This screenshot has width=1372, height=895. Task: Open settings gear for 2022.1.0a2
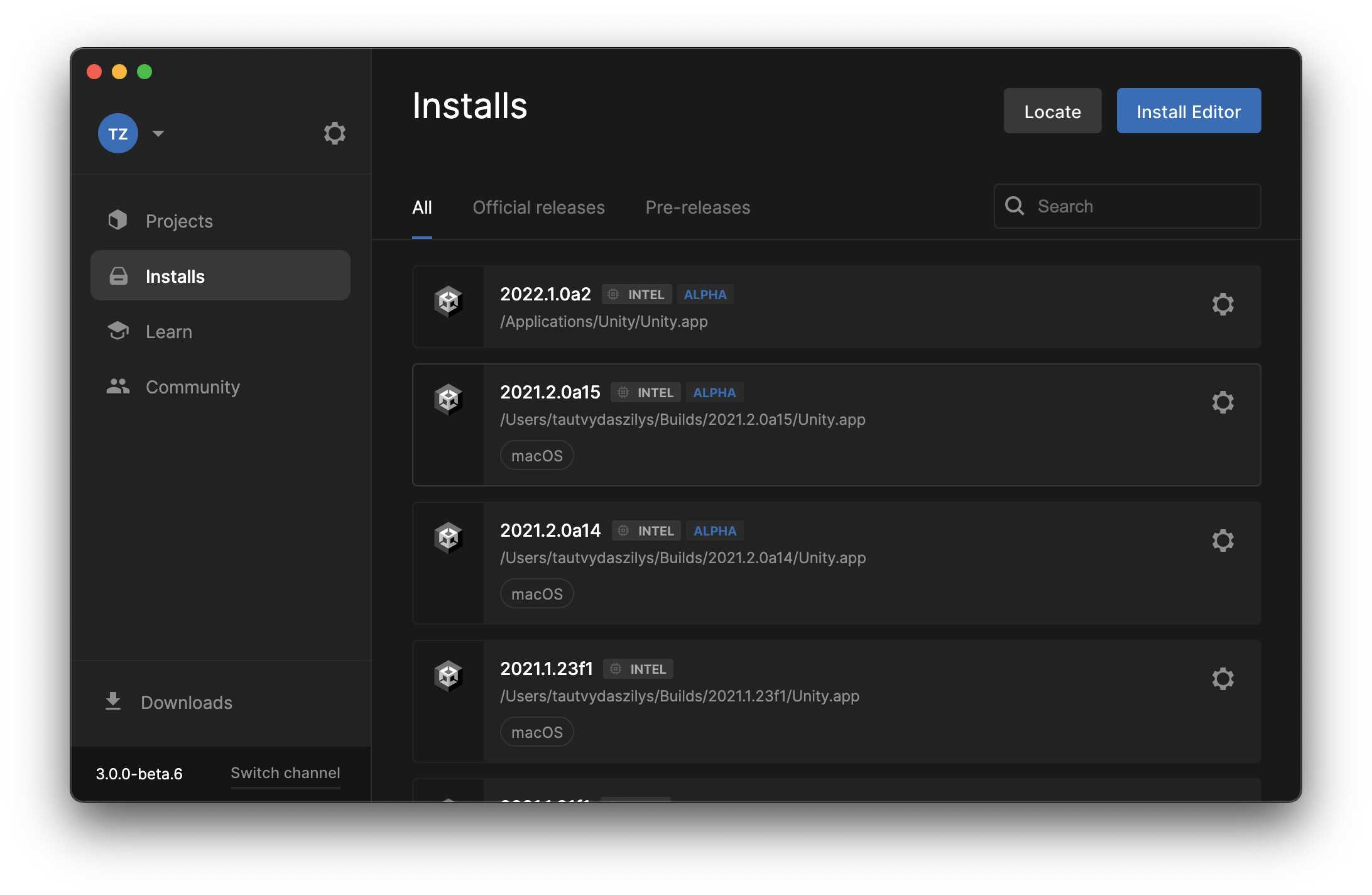click(x=1222, y=304)
